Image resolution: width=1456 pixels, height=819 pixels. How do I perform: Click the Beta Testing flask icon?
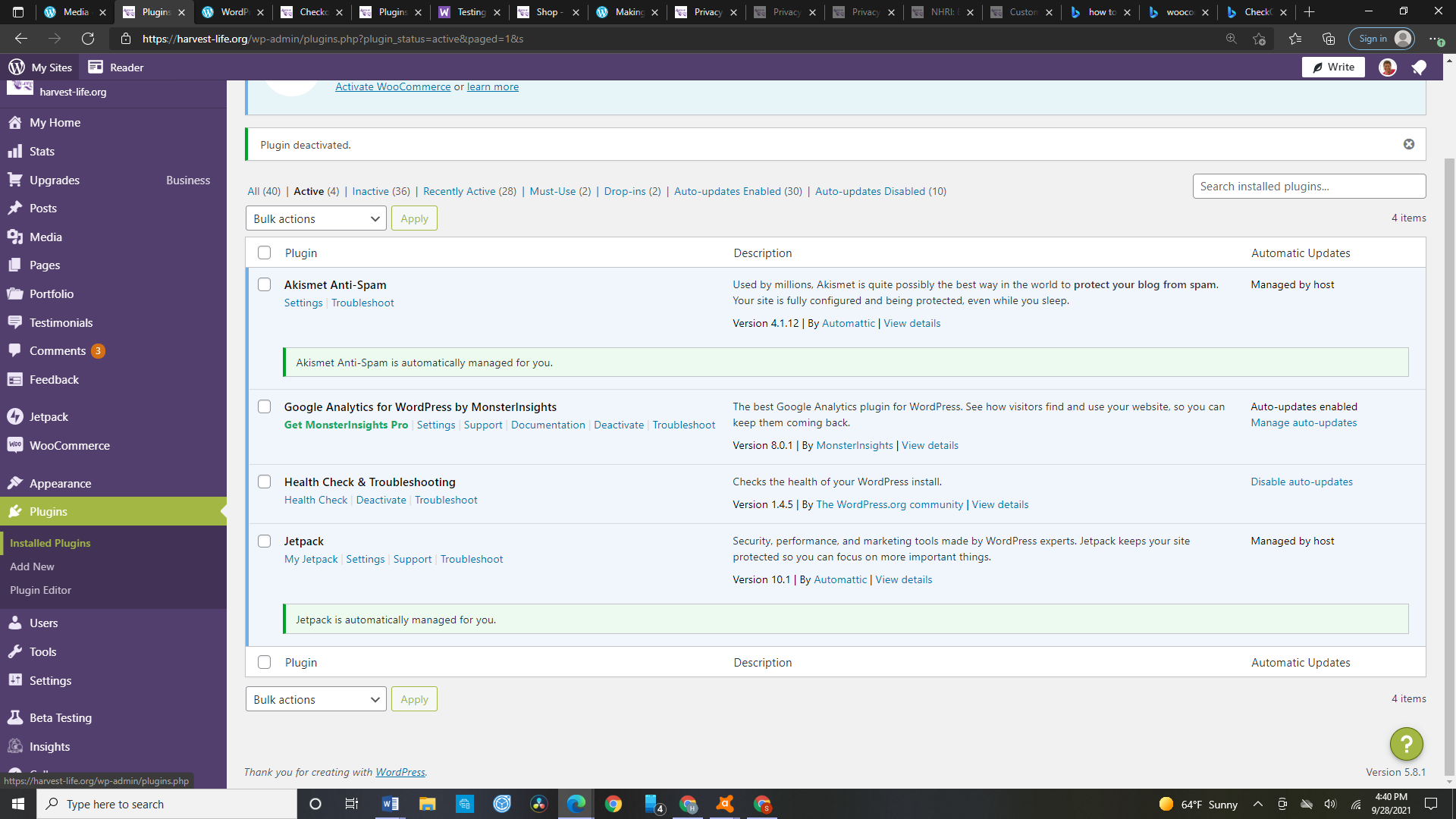[x=15, y=717]
